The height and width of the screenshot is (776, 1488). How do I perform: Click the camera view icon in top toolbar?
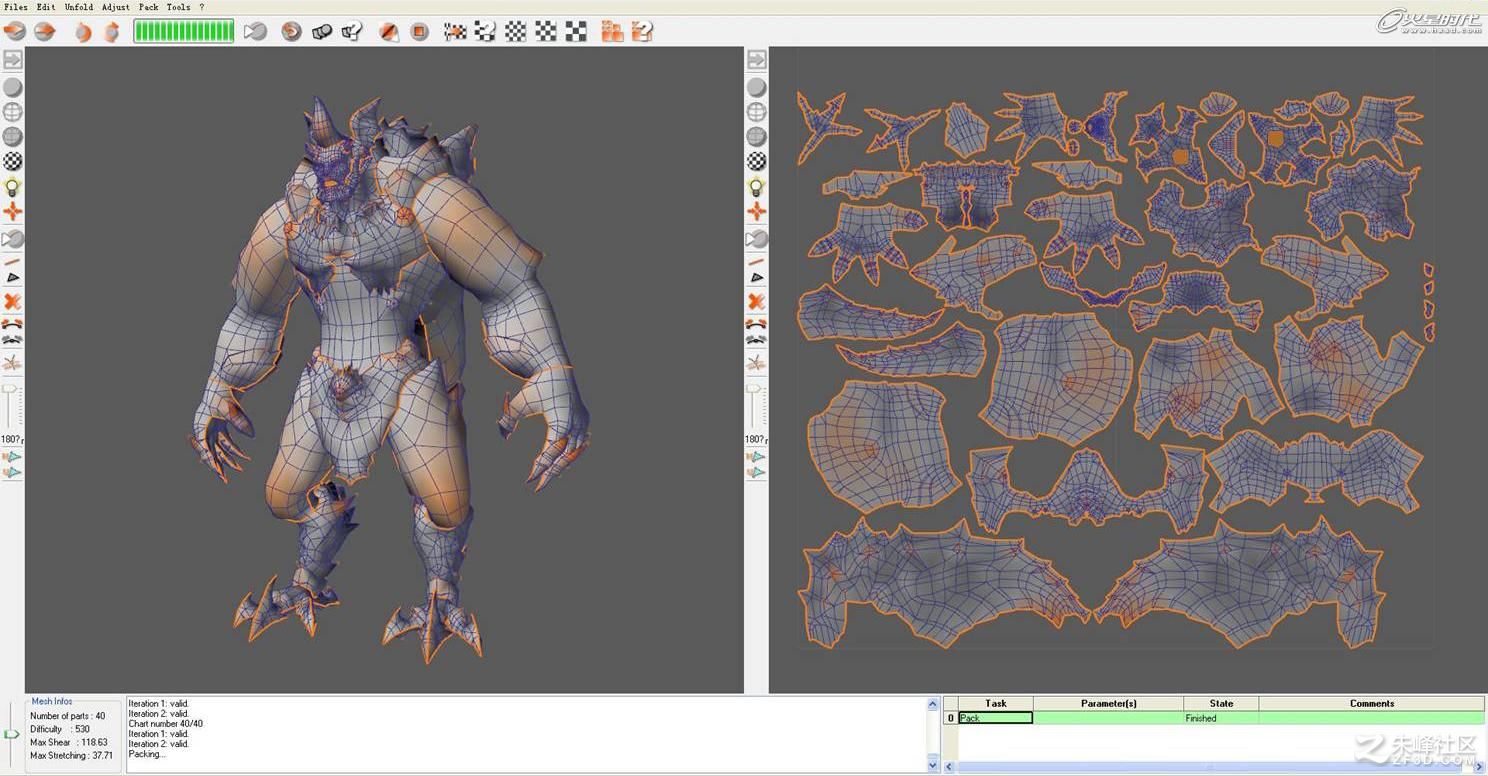click(x=255, y=32)
